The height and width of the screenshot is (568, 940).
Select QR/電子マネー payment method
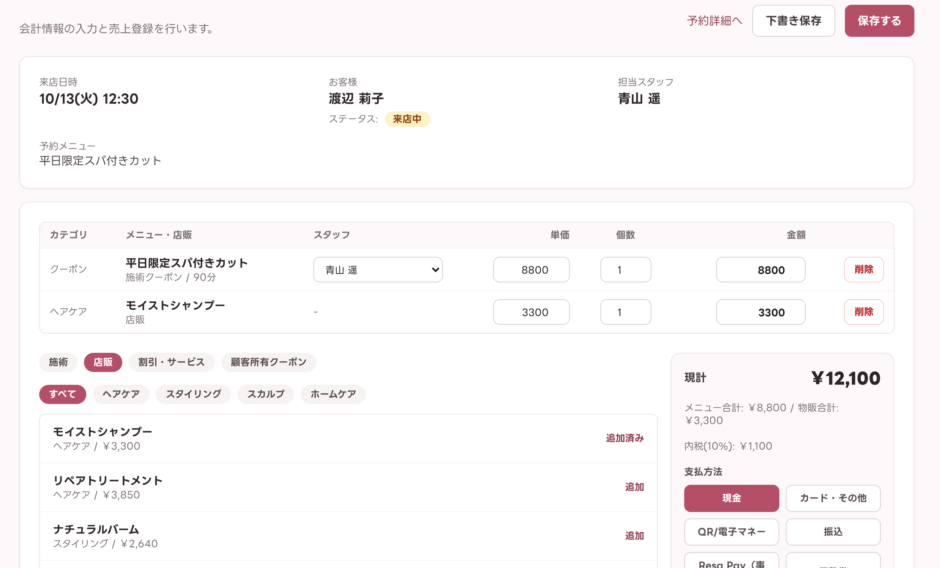pyautogui.click(x=731, y=531)
